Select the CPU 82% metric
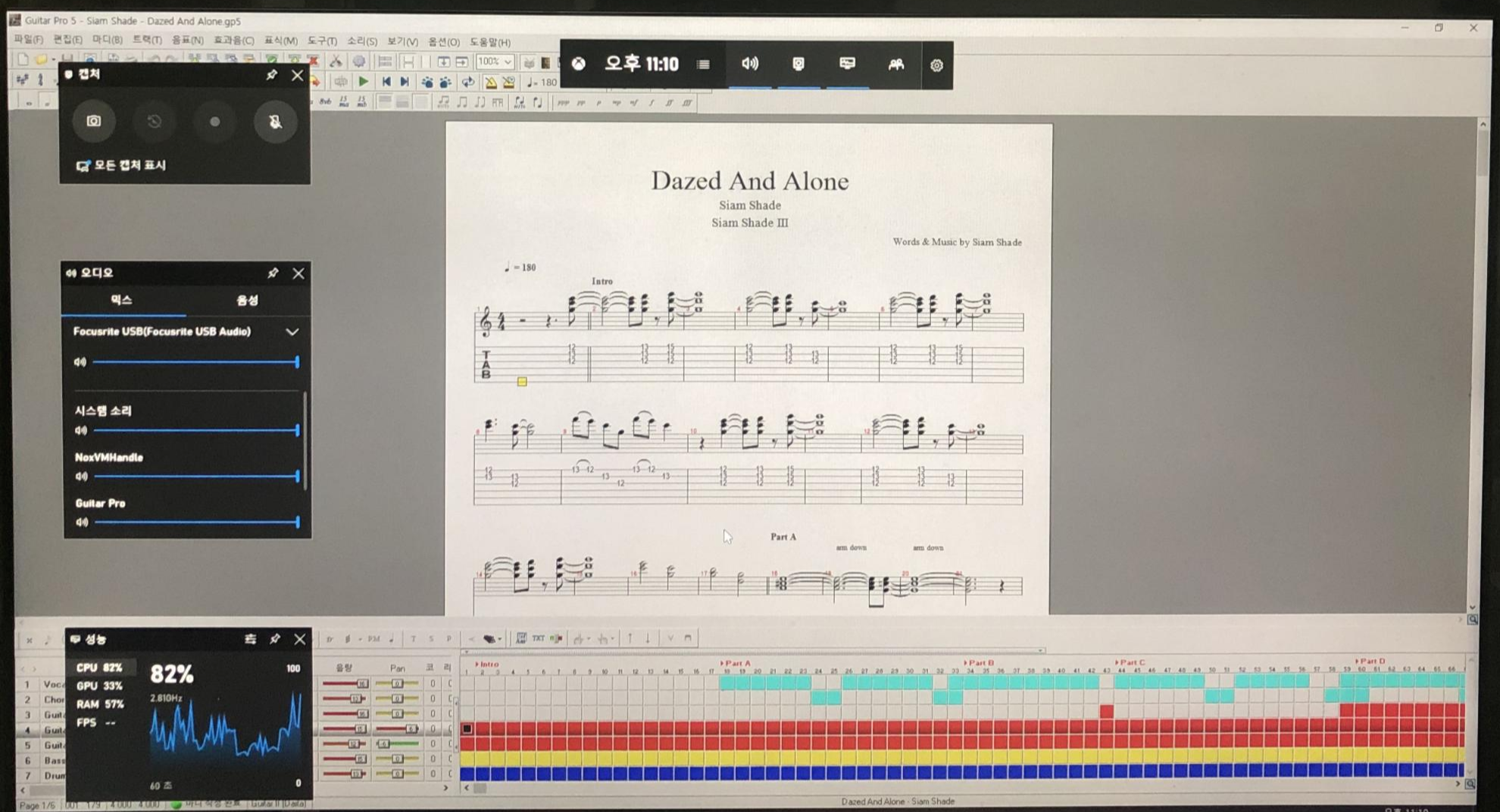 tap(99, 668)
